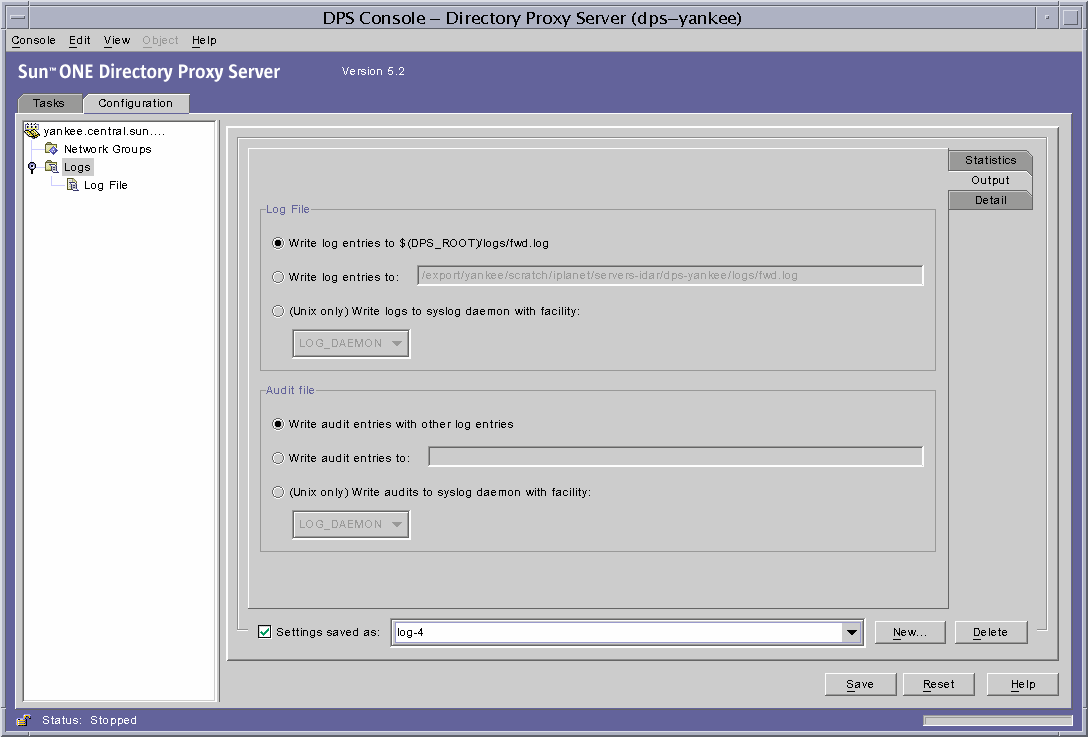The height and width of the screenshot is (737, 1088).
Task: Select 'Write audit entries to:' radio
Action: pos(278,458)
